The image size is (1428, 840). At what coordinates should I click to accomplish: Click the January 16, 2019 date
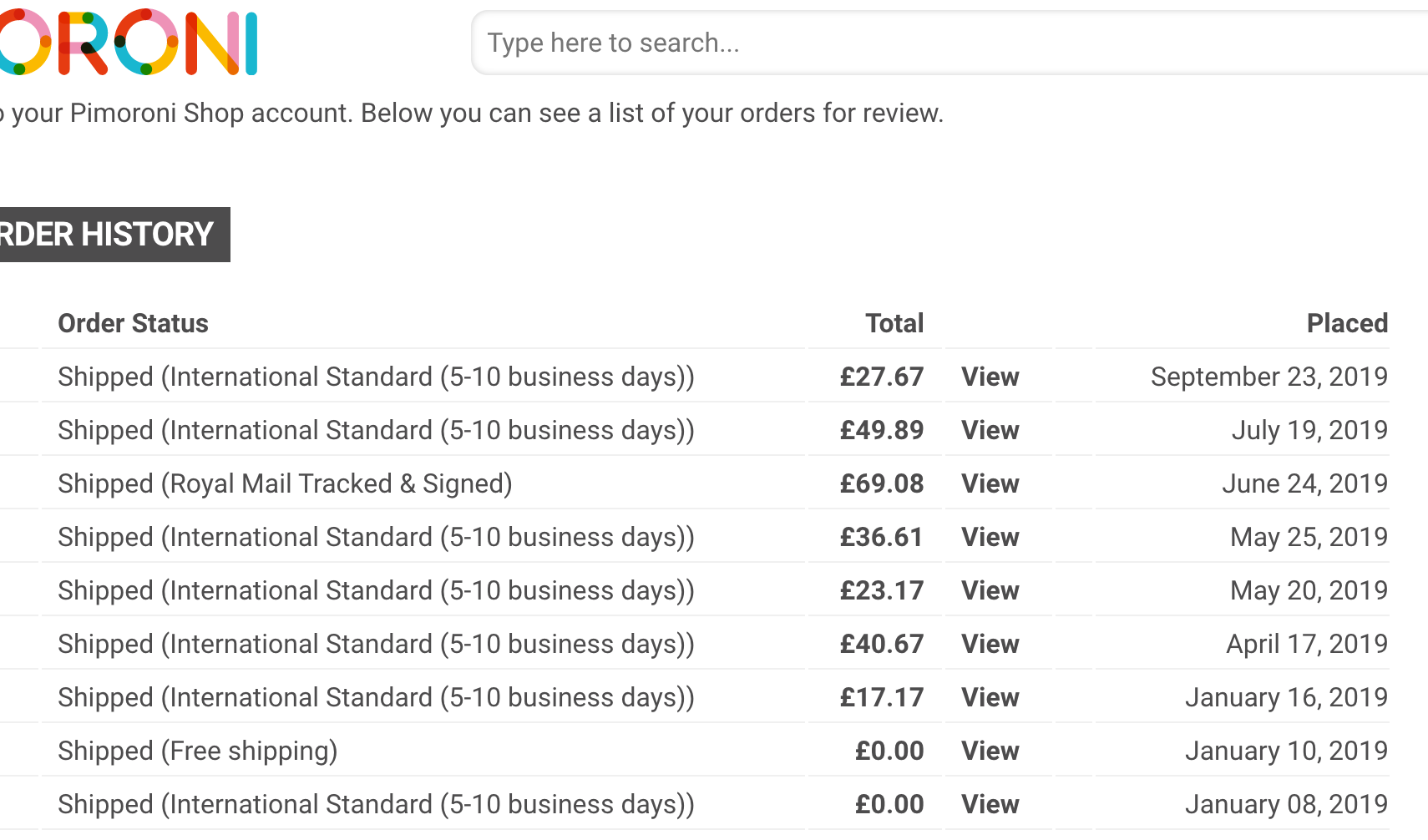pyautogui.click(x=1285, y=698)
